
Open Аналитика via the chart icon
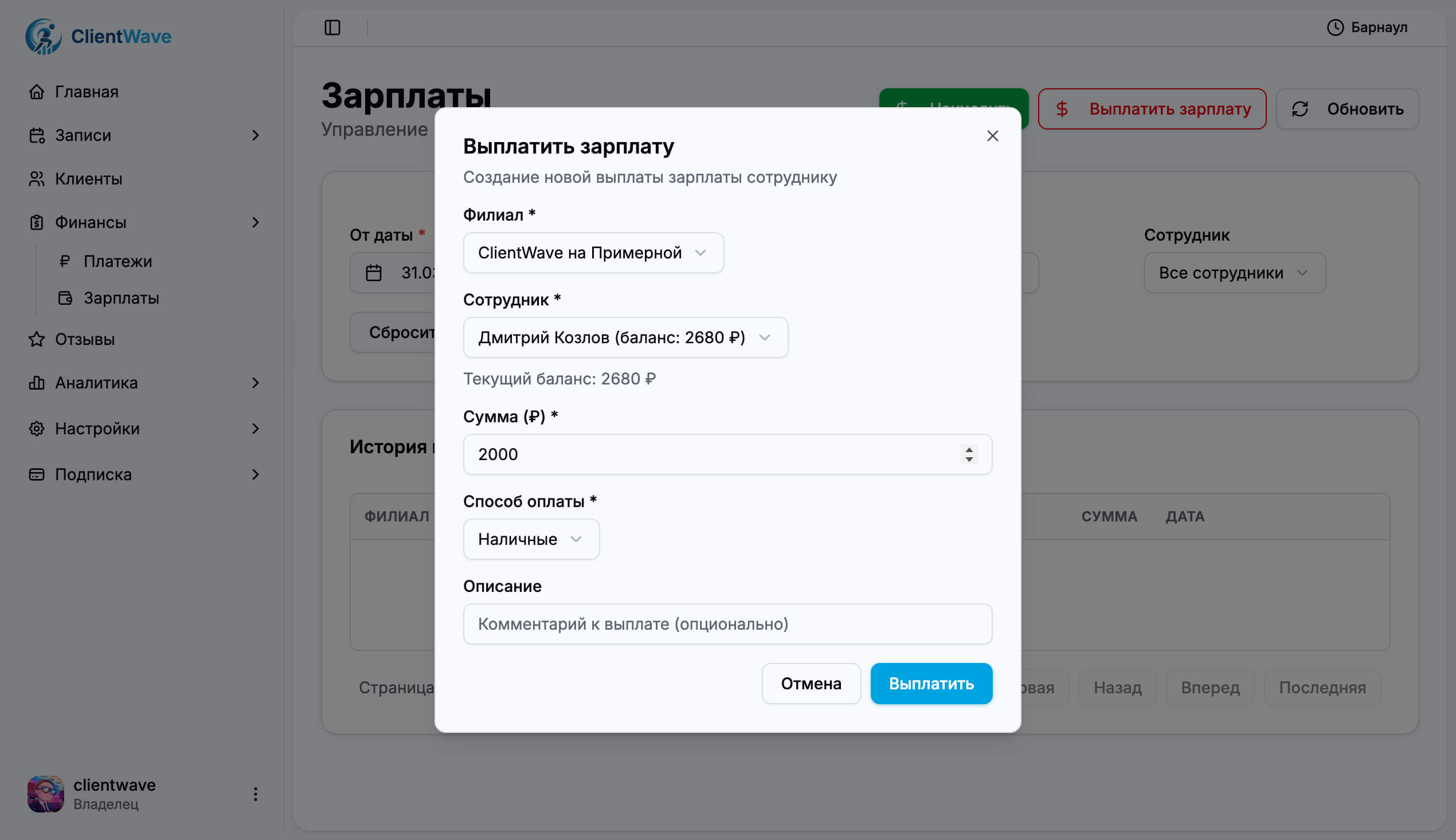pyautogui.click(x=37, y=383)
